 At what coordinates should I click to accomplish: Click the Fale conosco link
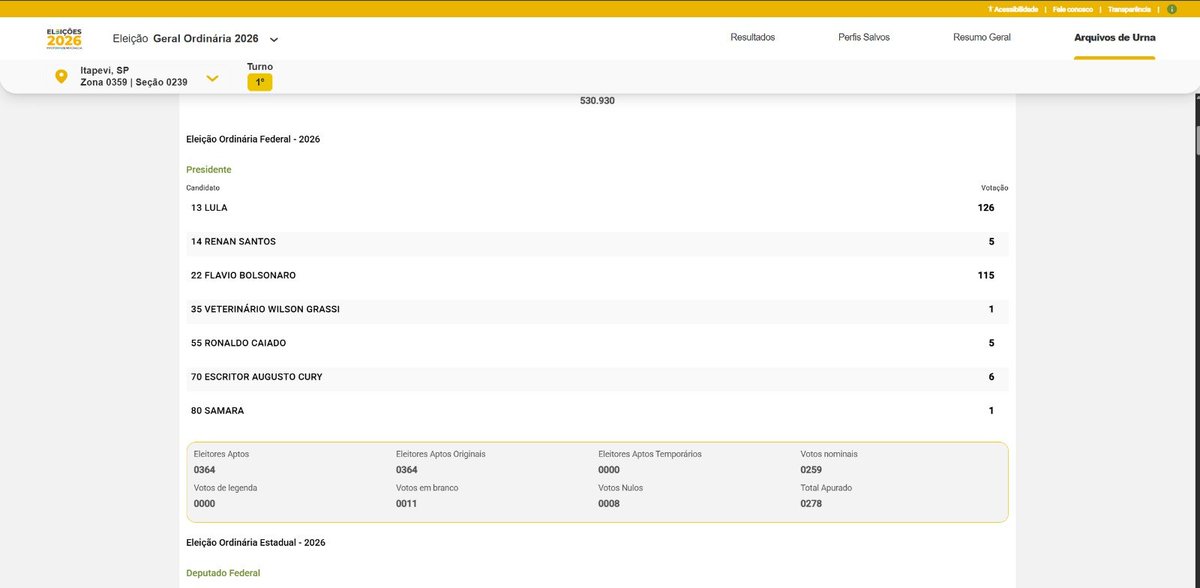(1071, 9)
